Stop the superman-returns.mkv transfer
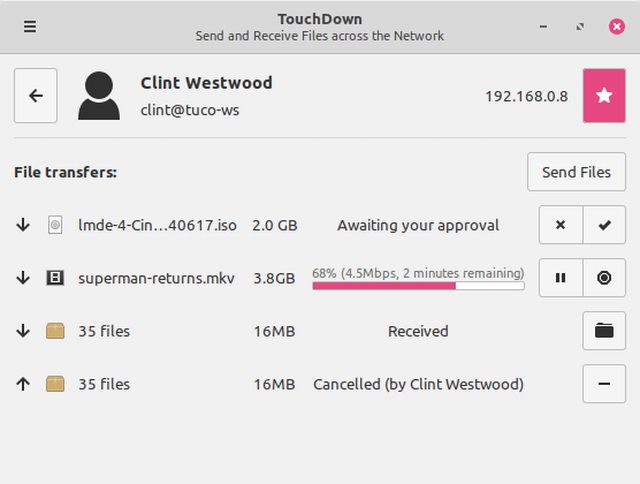Viewport: 640px width, 484px height. click(x=604, y=278)
